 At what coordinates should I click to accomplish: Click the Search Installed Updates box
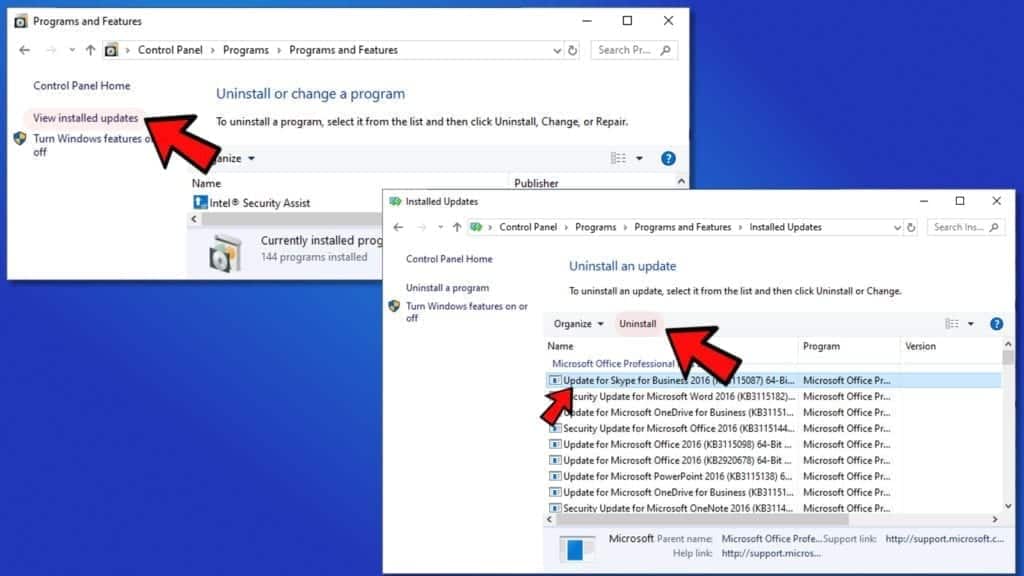coord(966,227)
